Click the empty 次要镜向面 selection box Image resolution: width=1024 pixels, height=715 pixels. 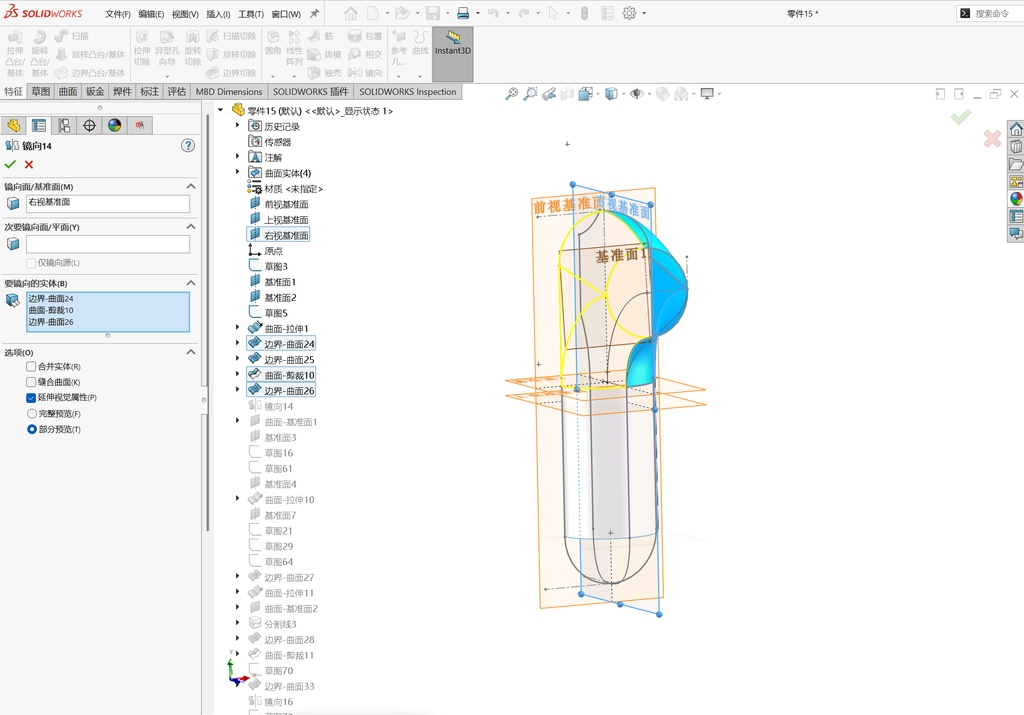coord(108,244)
